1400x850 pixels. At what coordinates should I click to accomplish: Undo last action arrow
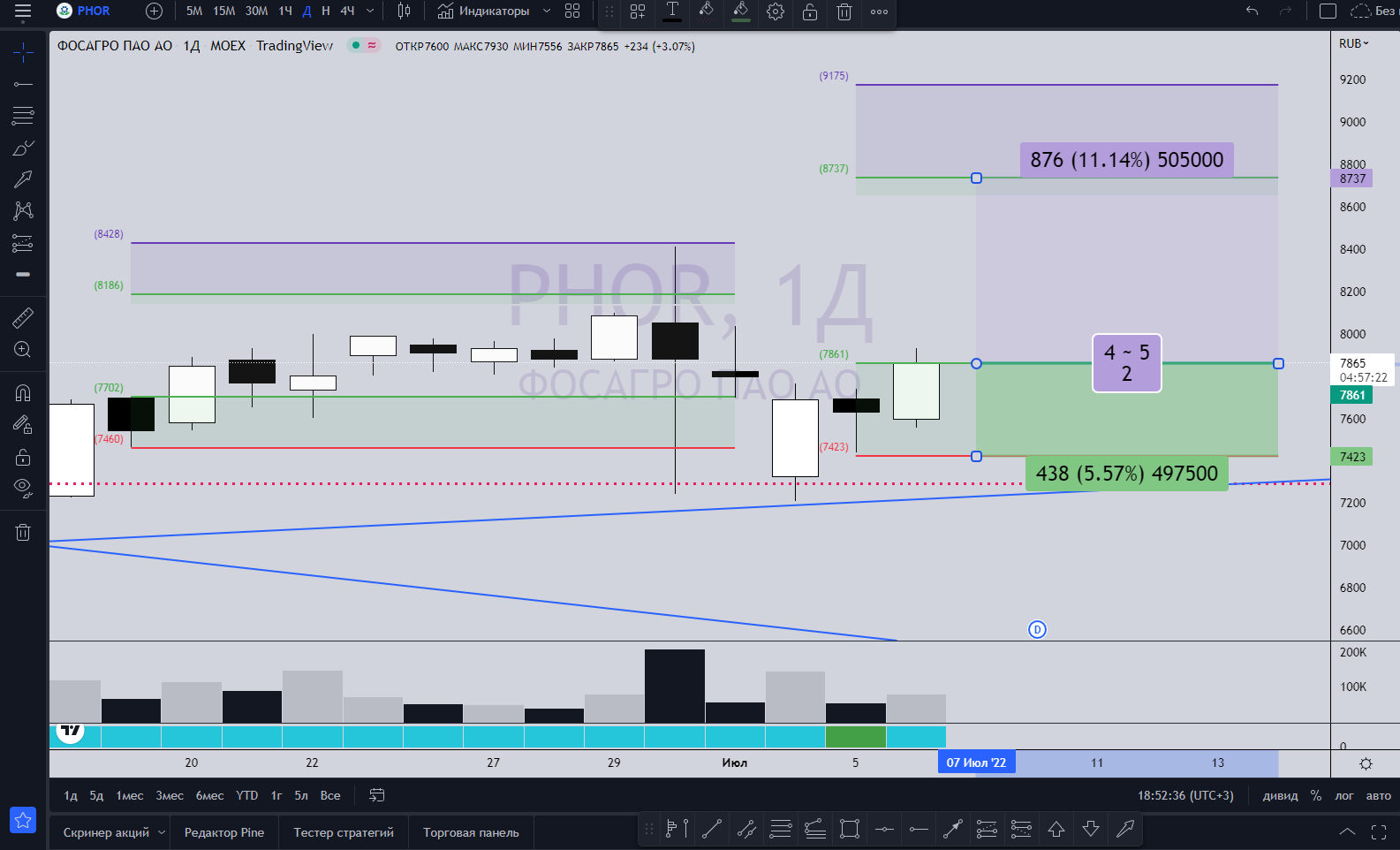(1252, 11)
